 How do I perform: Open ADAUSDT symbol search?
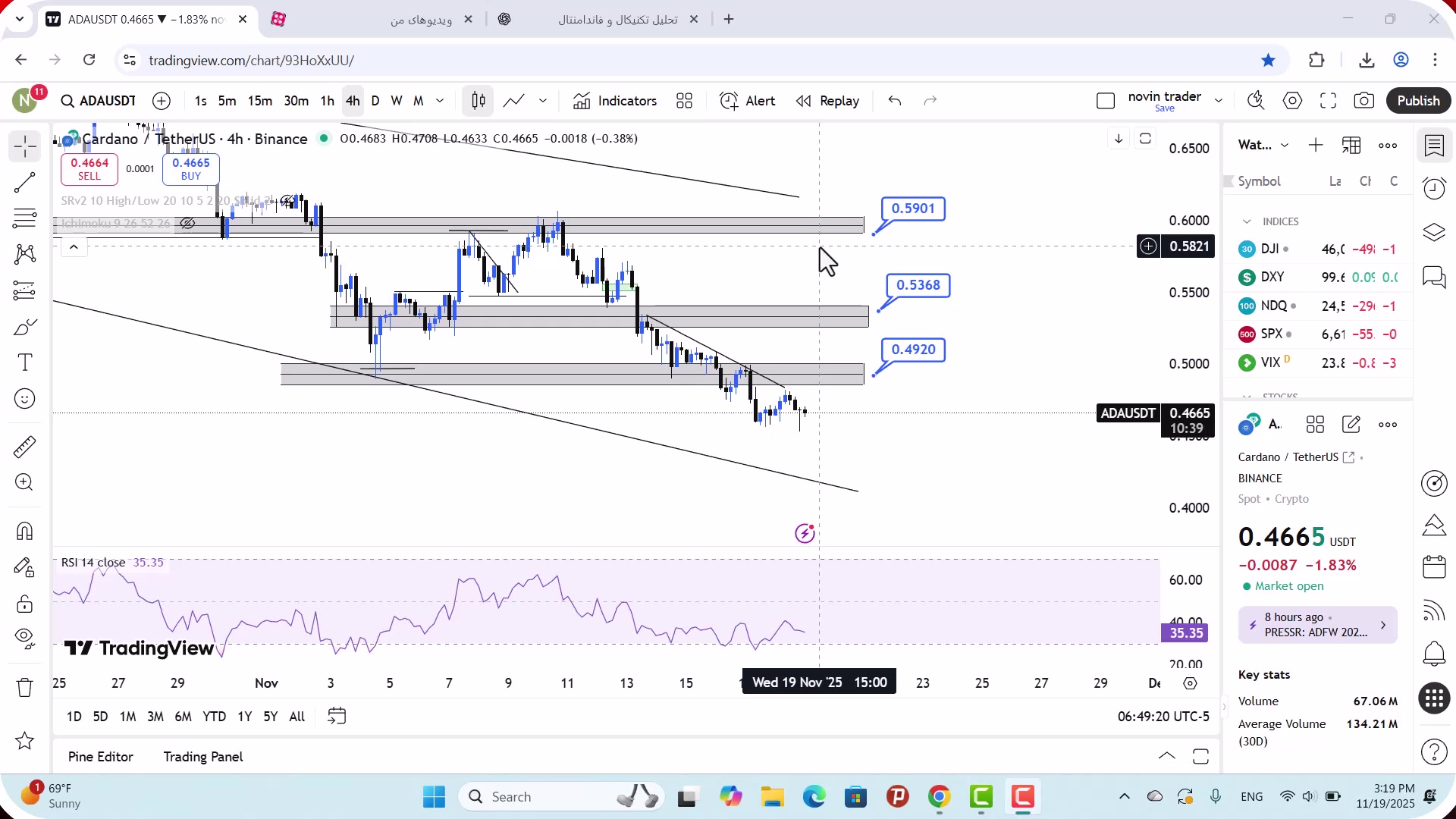click(99, 101)
